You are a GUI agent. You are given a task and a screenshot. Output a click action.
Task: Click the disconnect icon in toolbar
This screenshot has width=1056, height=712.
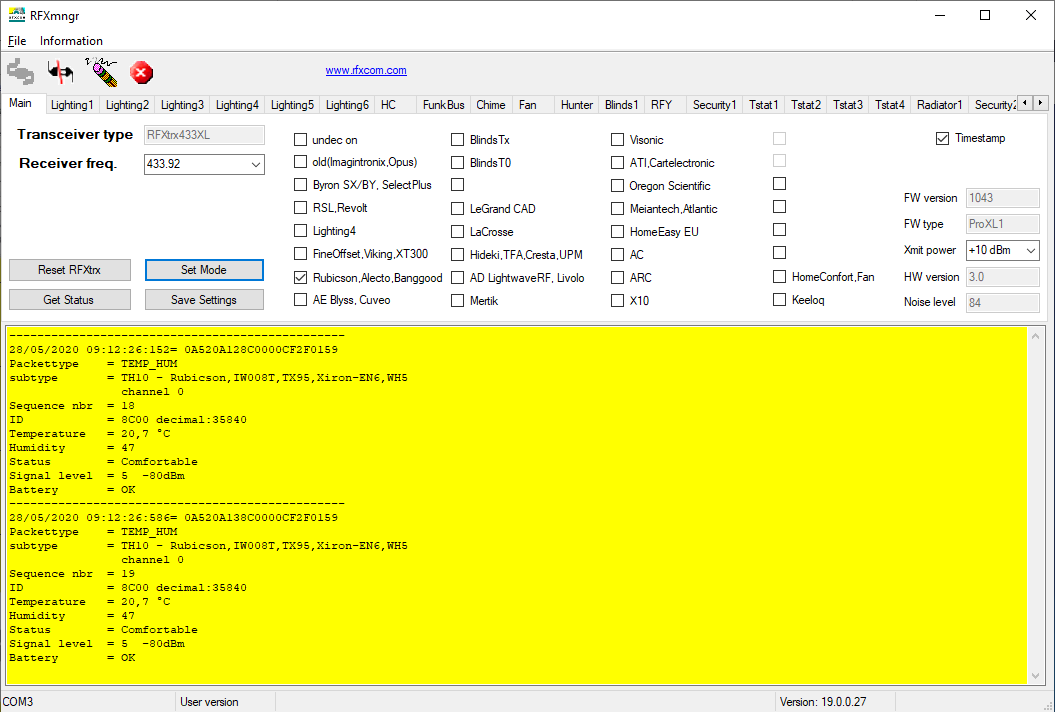(61, 73)
